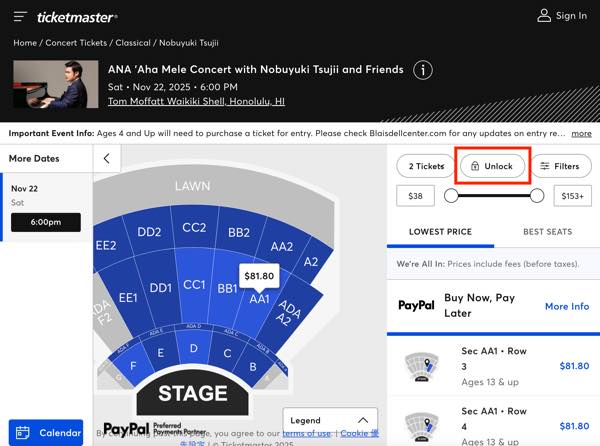Screen dimensions: 600x446
Task: Click the Ticketmaster logo
Action: click(x=77, y=17)
